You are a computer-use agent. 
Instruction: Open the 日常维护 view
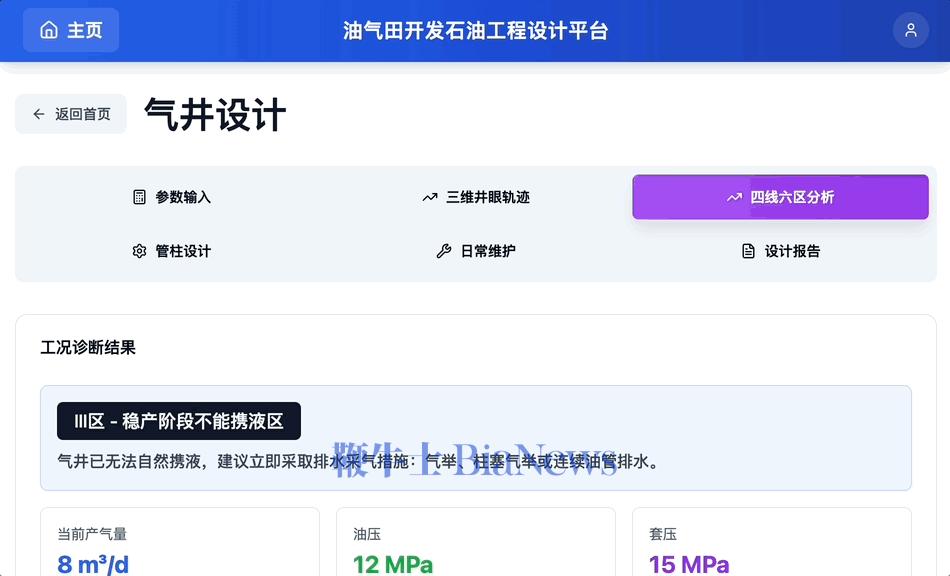tap(478, 251)
